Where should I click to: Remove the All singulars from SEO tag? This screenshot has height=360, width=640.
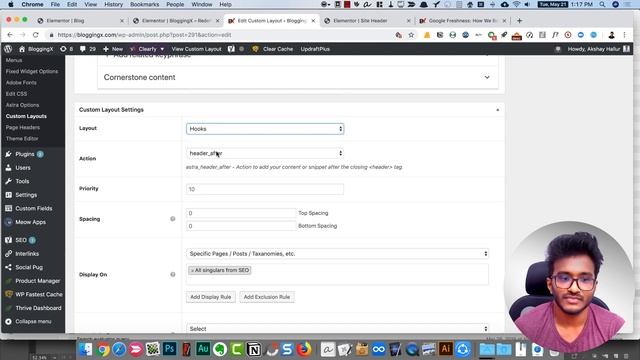coord(192,271)
